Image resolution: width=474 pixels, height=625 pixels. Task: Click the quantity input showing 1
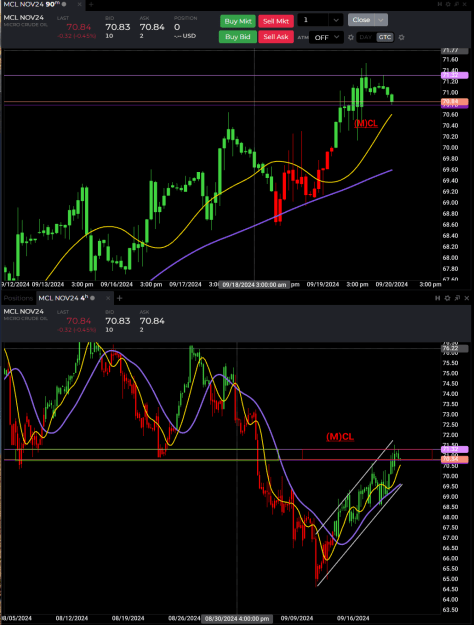313,20
